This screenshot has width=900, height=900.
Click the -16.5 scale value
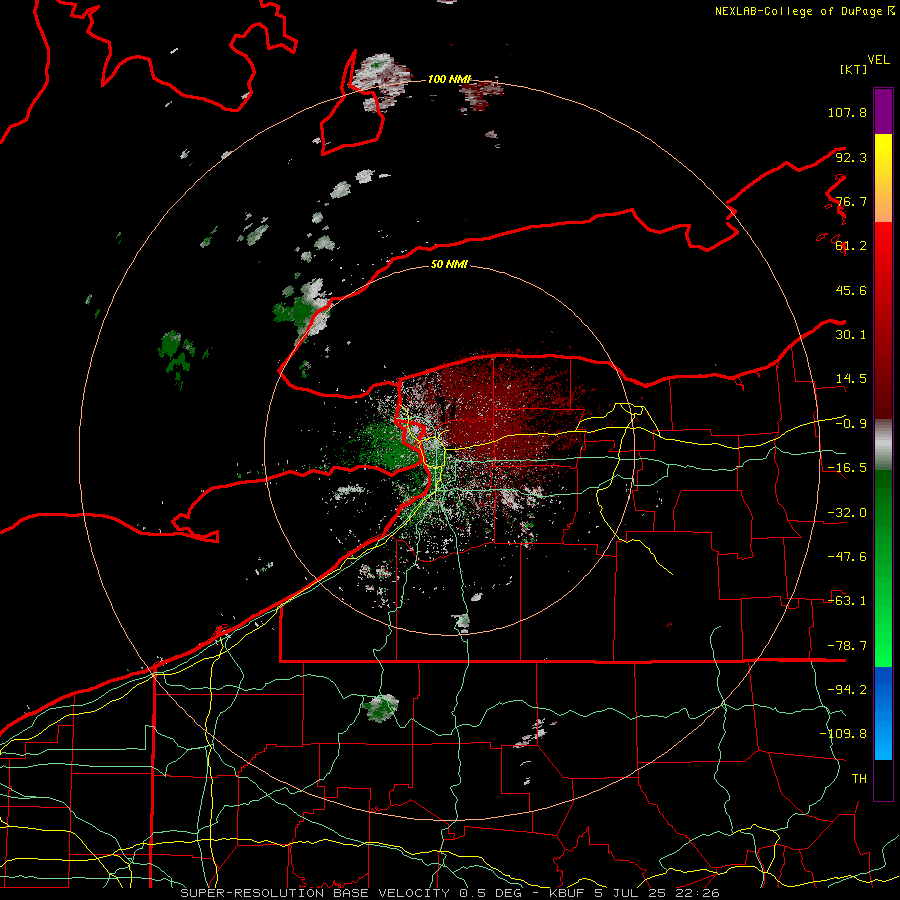(x=847, y=468)
